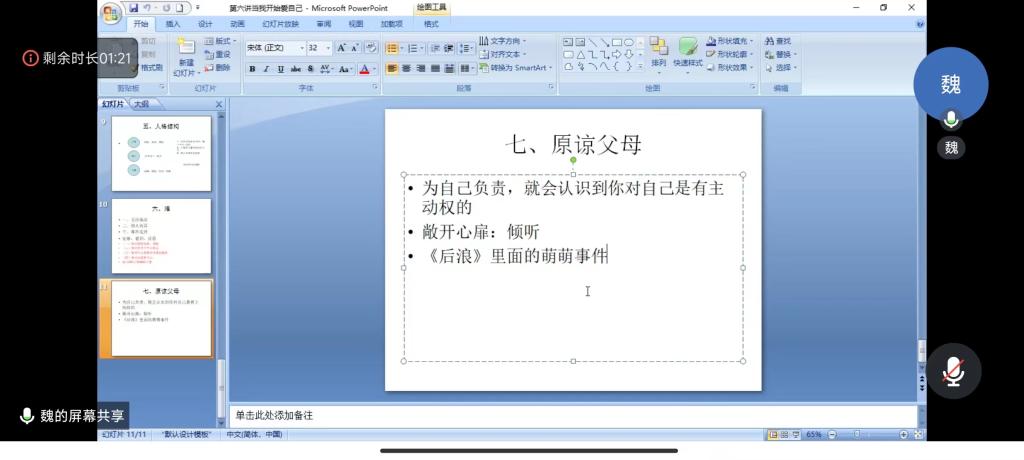The image size is (1024, 460).
Task: Click the Office button logo
Action: click(x=111, y=12)
